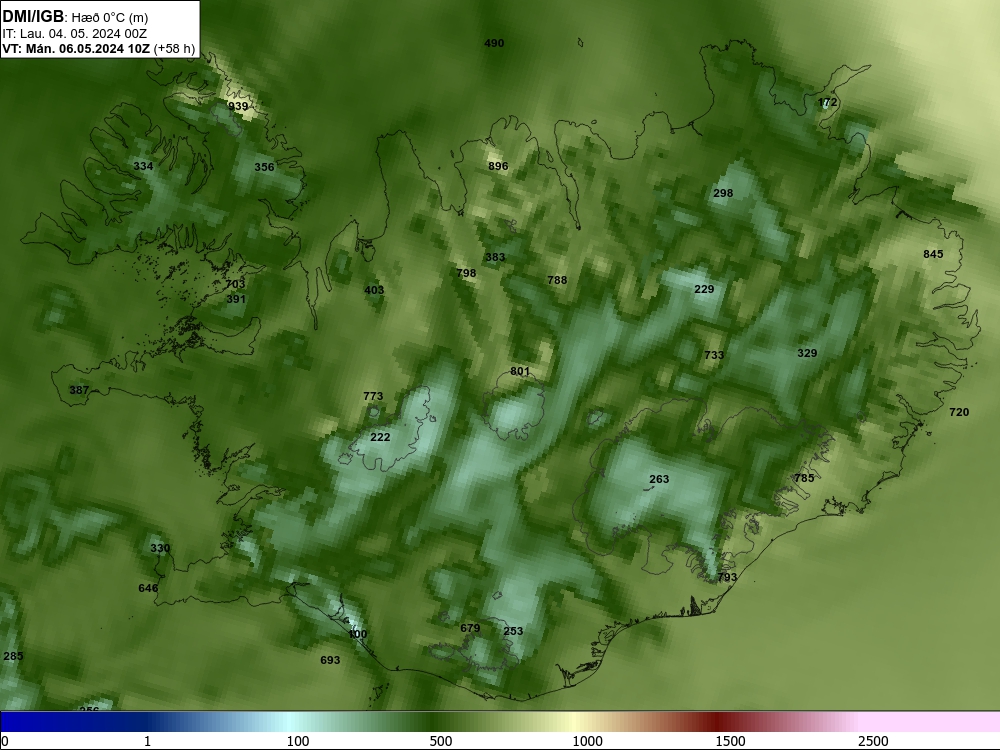Click the 785 map label

click(804, 478)
